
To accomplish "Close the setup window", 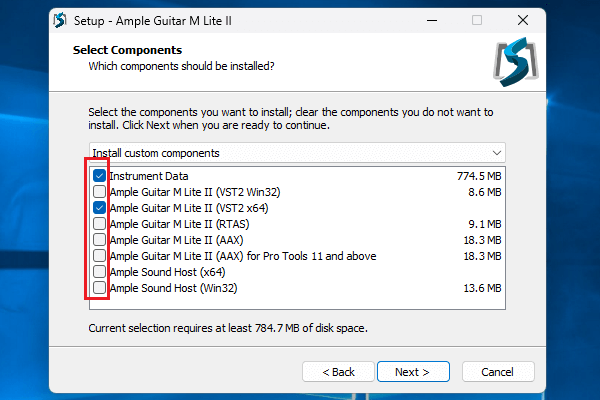I will point(522,20).
